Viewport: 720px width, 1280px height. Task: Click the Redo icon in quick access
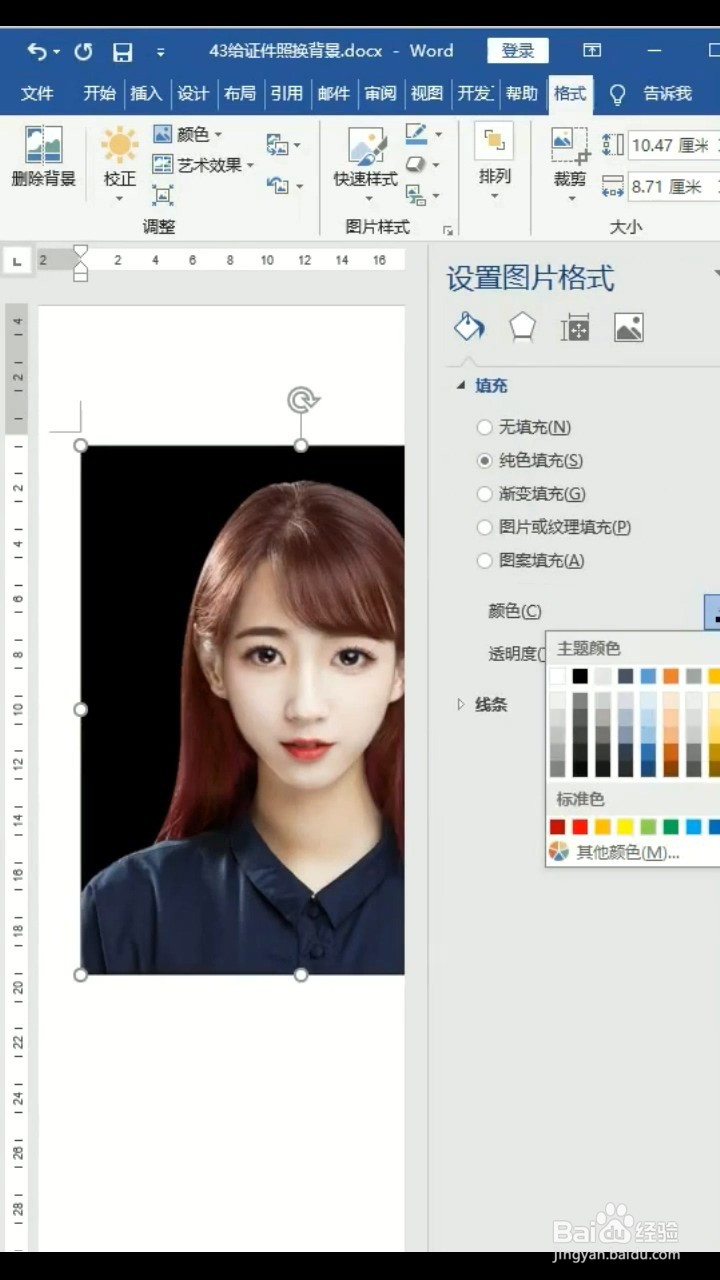[83, 51]
